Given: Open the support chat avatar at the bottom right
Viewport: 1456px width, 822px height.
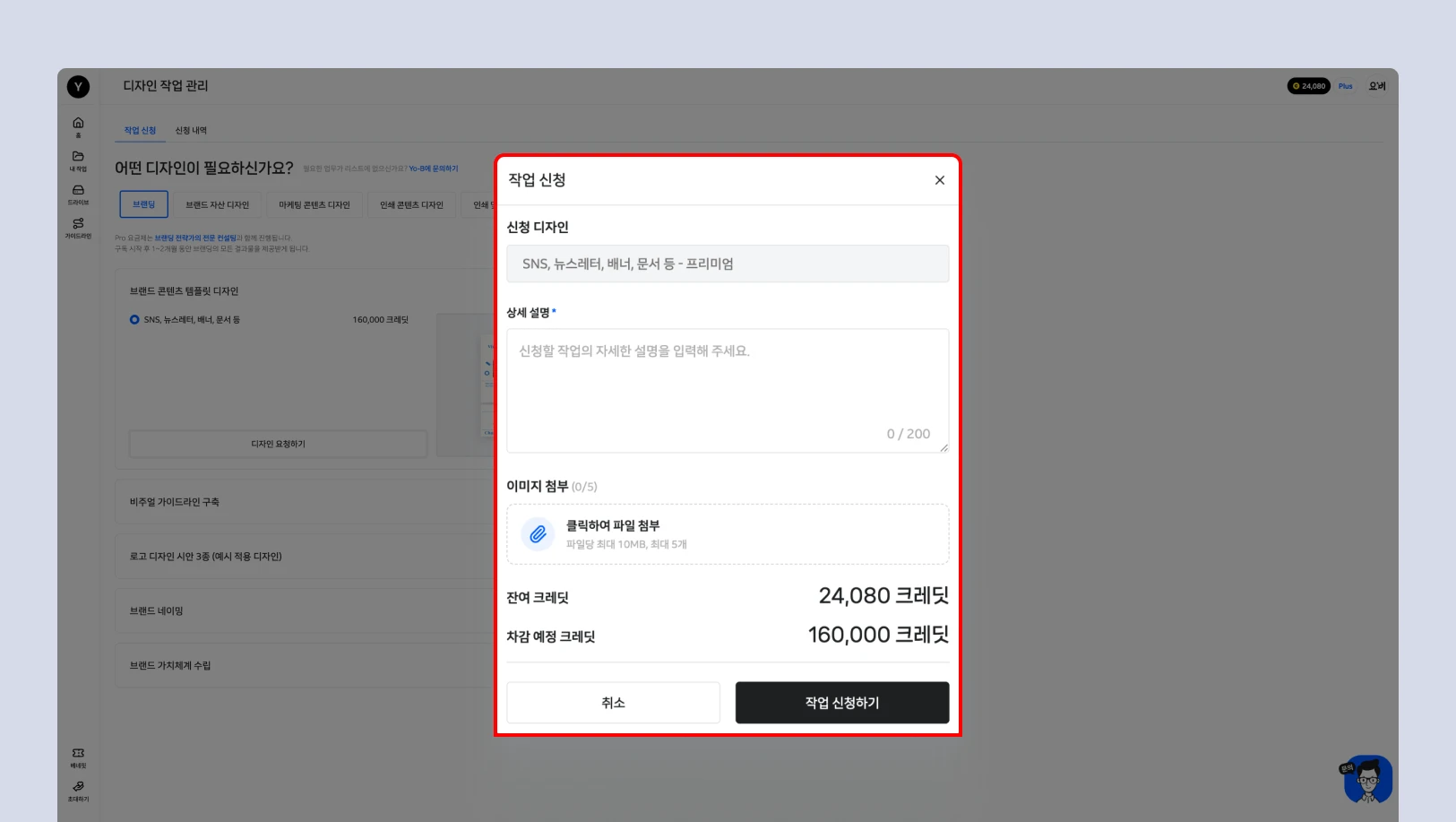Looking at the screenshot, I should tap(1368, 779).
